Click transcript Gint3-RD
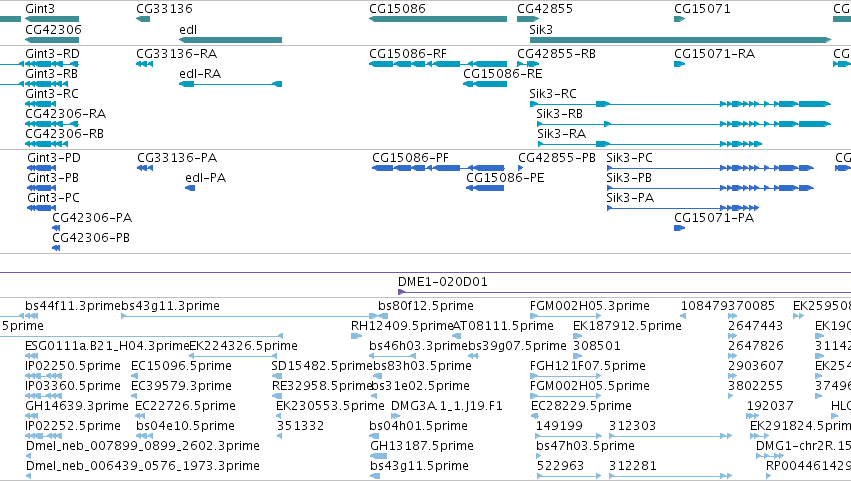Viewport: 851px width, 481px height. pyautogui.click(x=52, y=54)
